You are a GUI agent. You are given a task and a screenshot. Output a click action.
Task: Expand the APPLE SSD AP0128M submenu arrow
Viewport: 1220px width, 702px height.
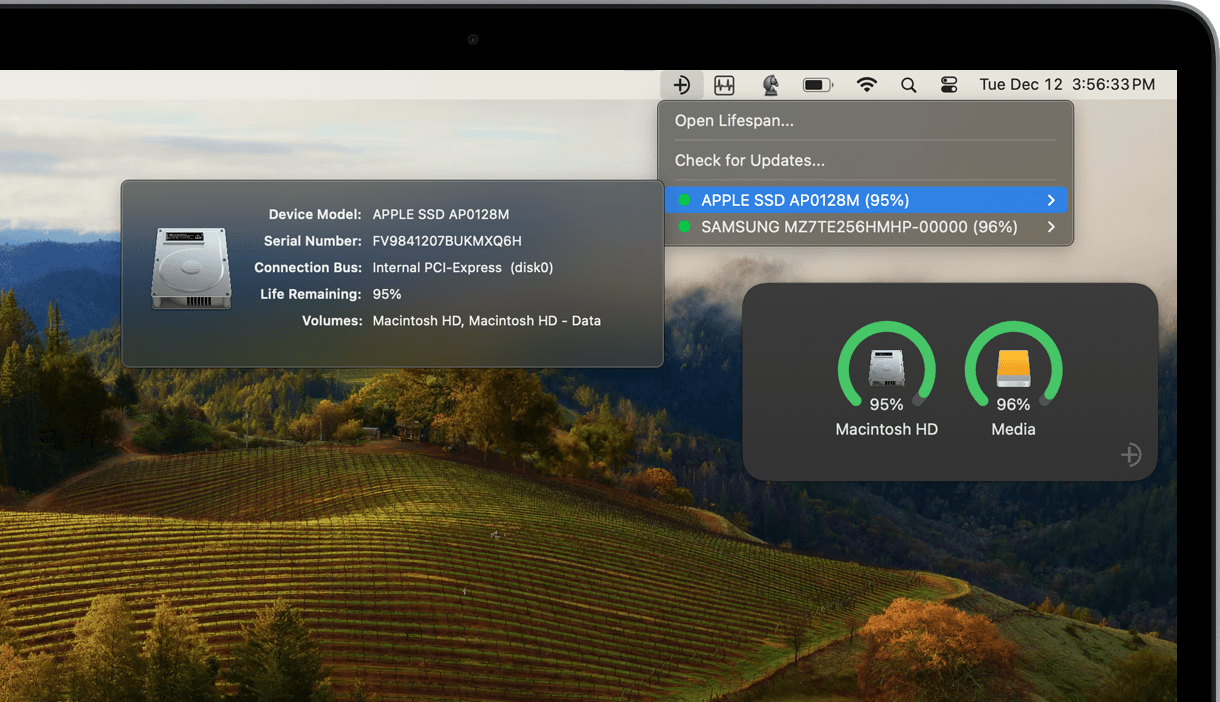(1051, 200)
